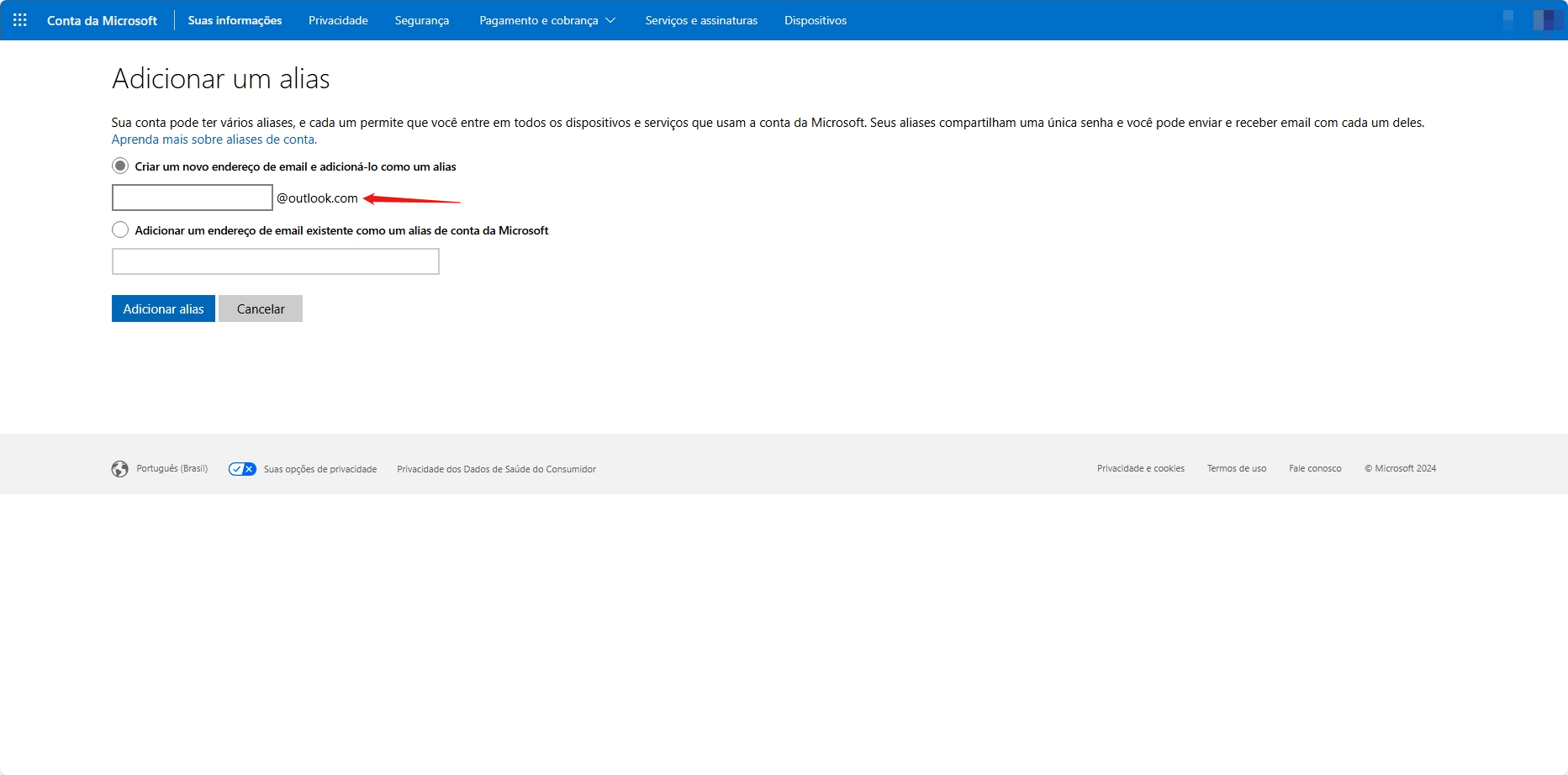The width and height of the screenshot is (1568, 775).
Task: Open the Microsoft app launcher grid
Action: coord(20,20)
